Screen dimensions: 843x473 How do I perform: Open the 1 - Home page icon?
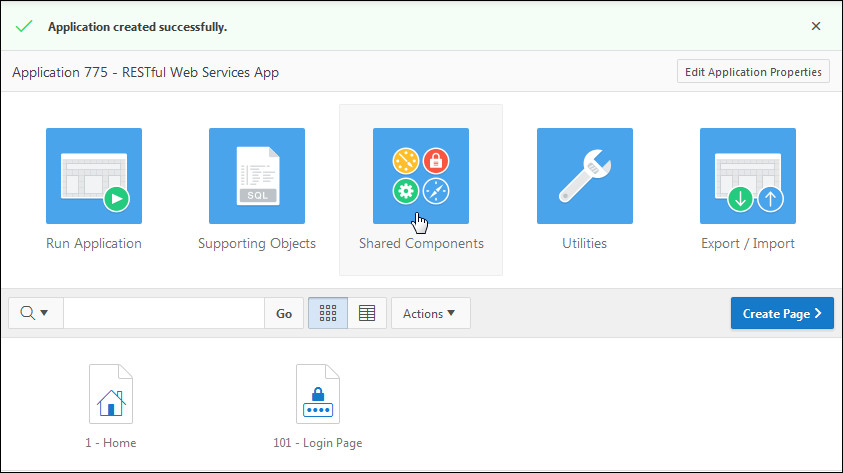pyautogui.click(x=111, y=394)
